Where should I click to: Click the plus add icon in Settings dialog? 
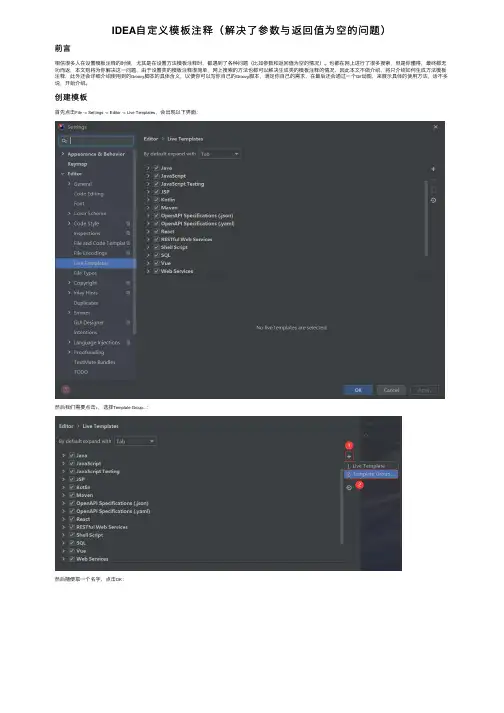coord(433,169)
